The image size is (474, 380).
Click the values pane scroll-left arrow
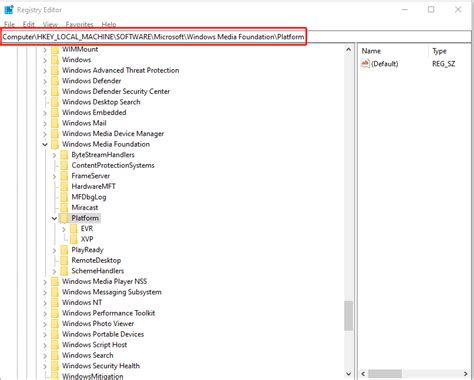[363, 374]
